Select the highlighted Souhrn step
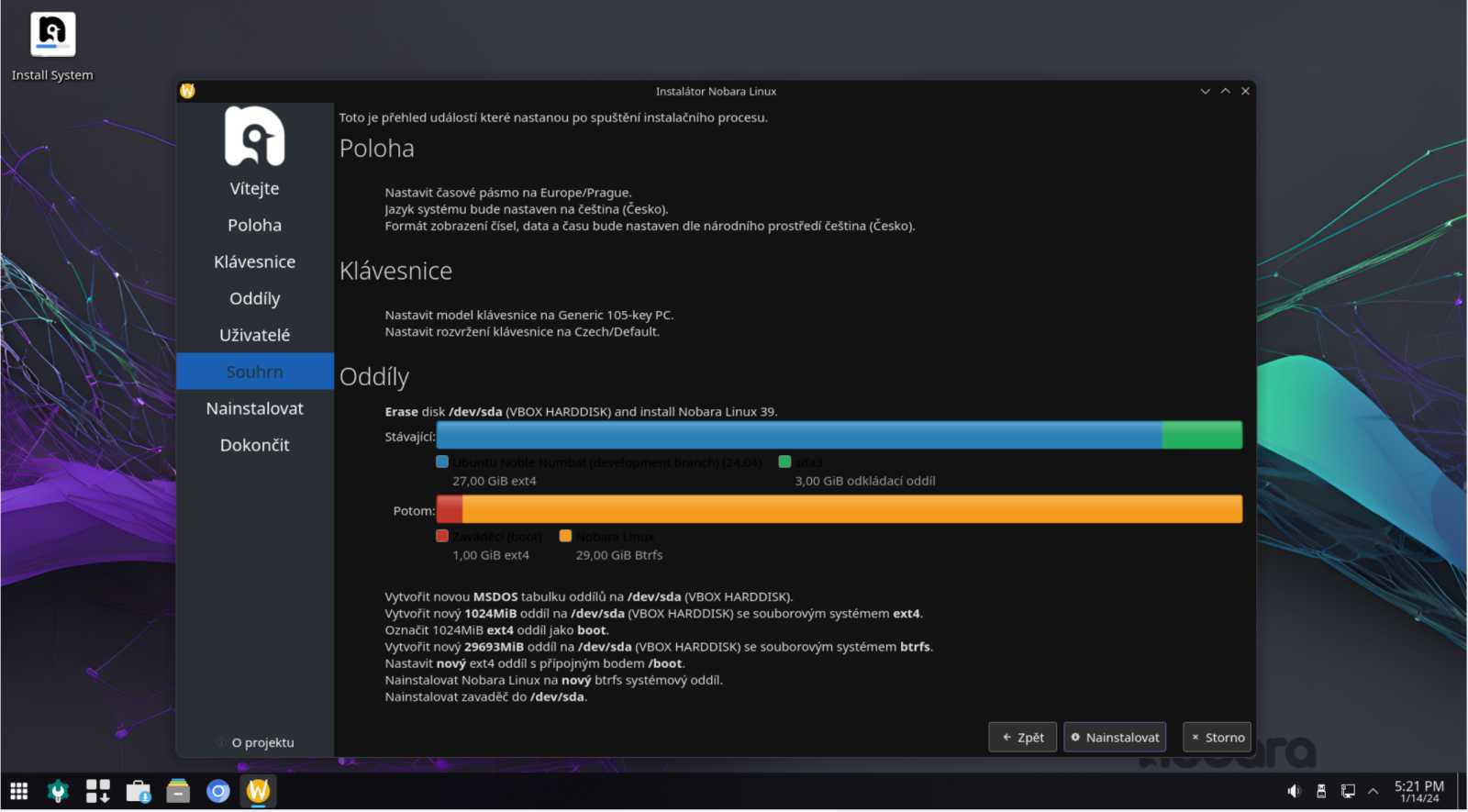1468x812 pixels. 255,372
